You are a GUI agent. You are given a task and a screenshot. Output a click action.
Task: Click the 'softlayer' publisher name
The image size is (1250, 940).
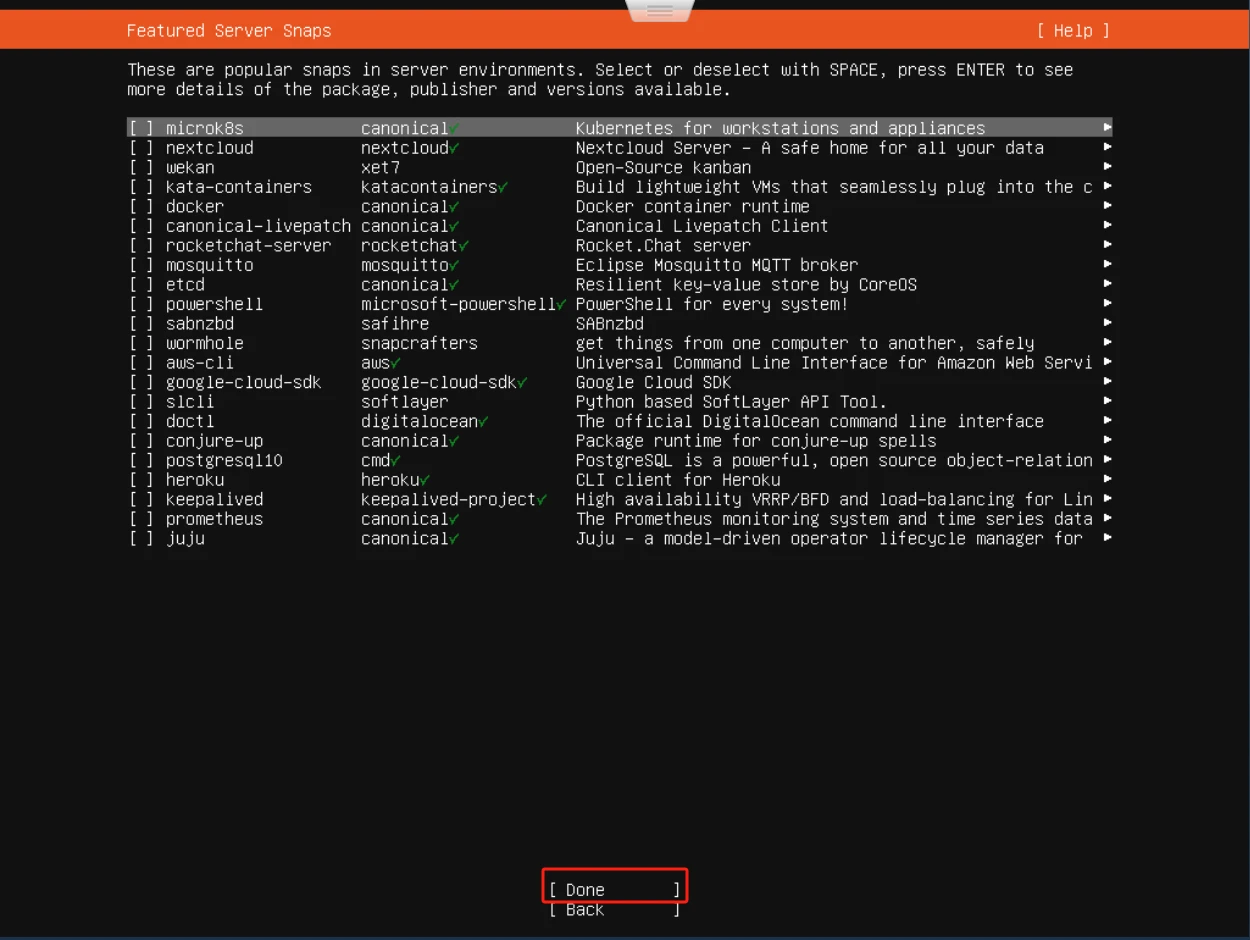pyautogui.click(x=405, y=401)
